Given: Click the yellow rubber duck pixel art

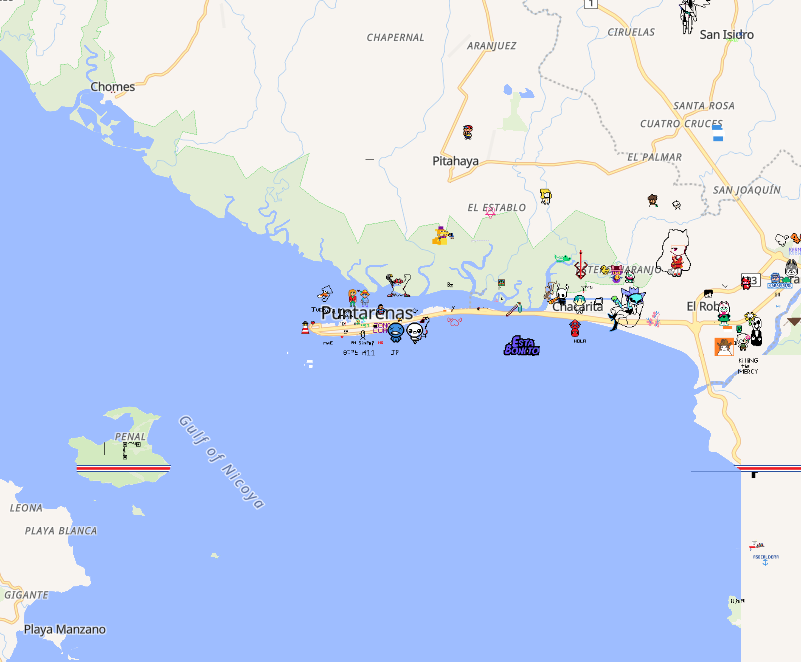Looking at the screenshot, I should (605, 270).
